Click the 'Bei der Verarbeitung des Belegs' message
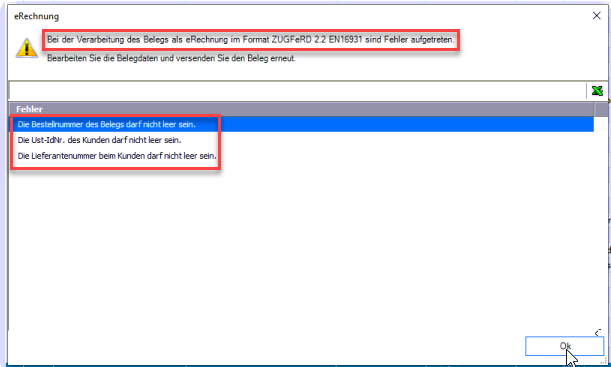 click(x=251, y=40)
